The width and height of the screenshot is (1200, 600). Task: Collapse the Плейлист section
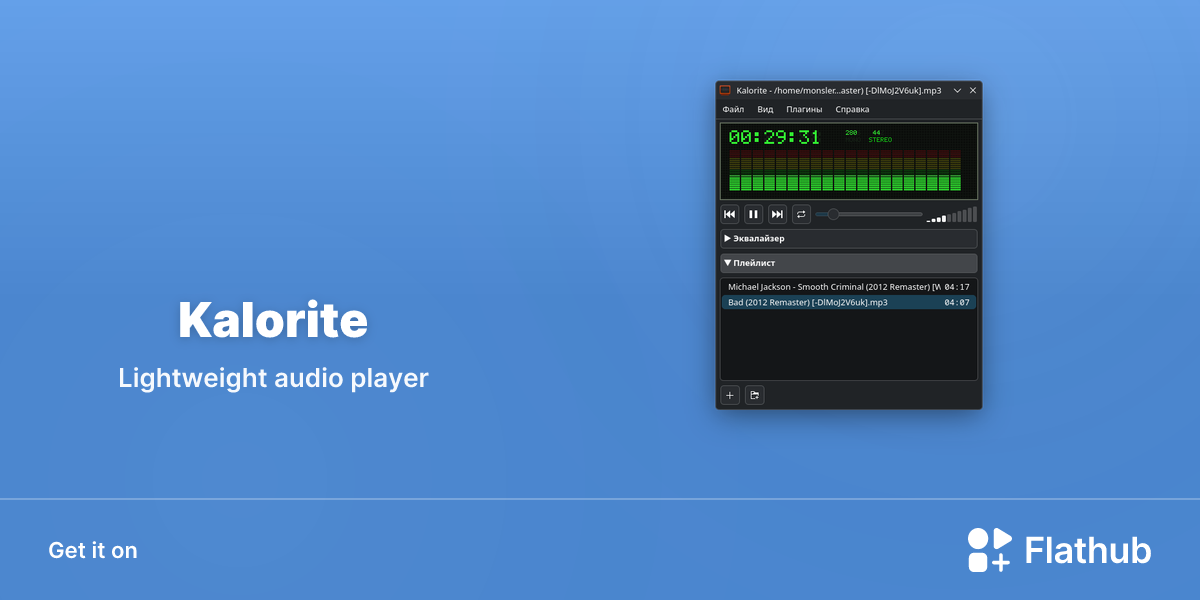(x=849, y=263)
